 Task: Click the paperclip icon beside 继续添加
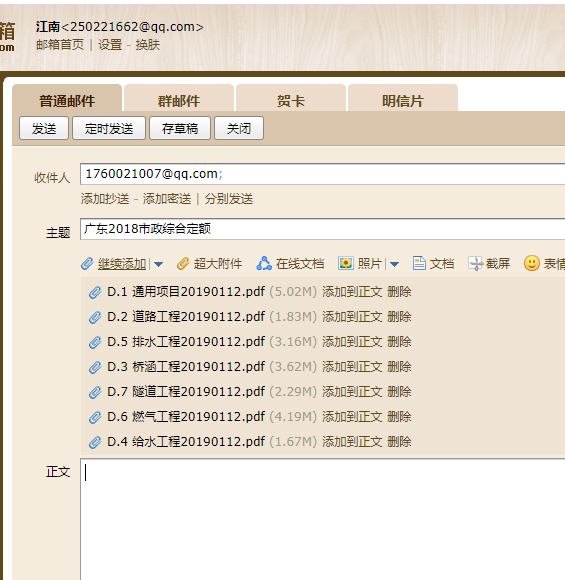click(x=87, y=264)
